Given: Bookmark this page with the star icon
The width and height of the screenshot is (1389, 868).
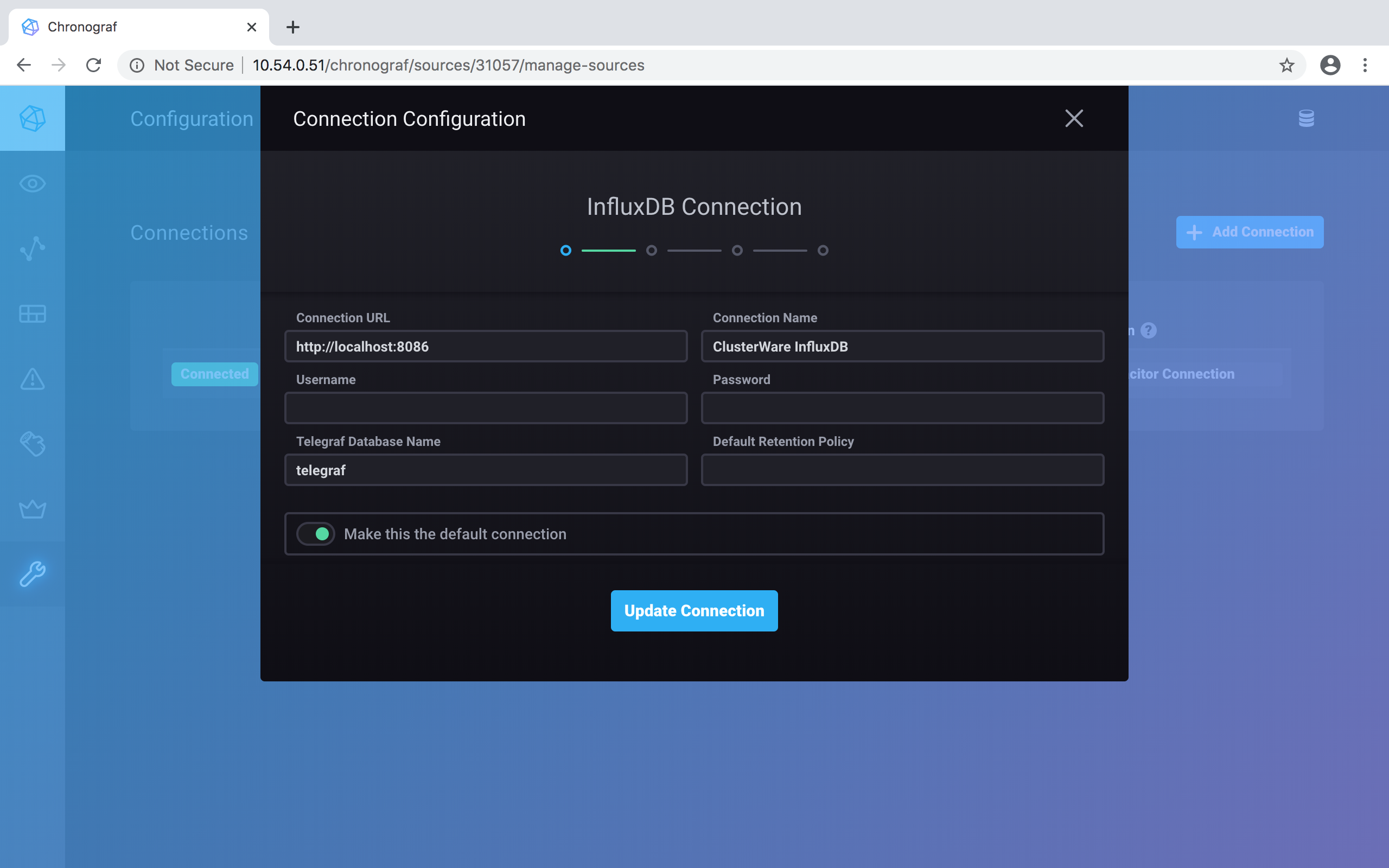Looking at the screenshot, I should coord(1287,65).
